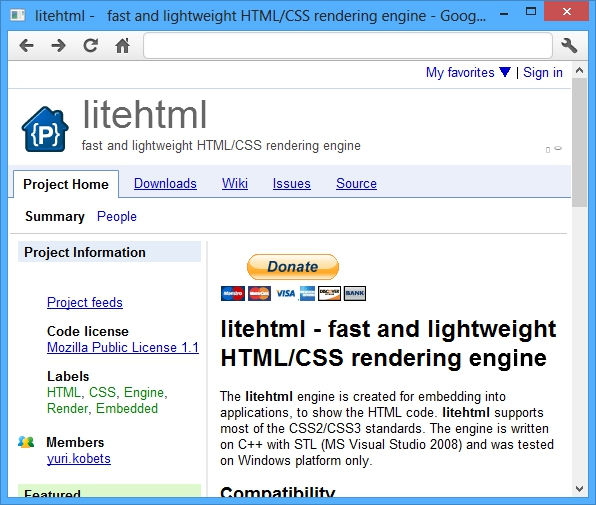The image size is (596, 505).
Task: Click the HTML label
Action: [63, 392]
